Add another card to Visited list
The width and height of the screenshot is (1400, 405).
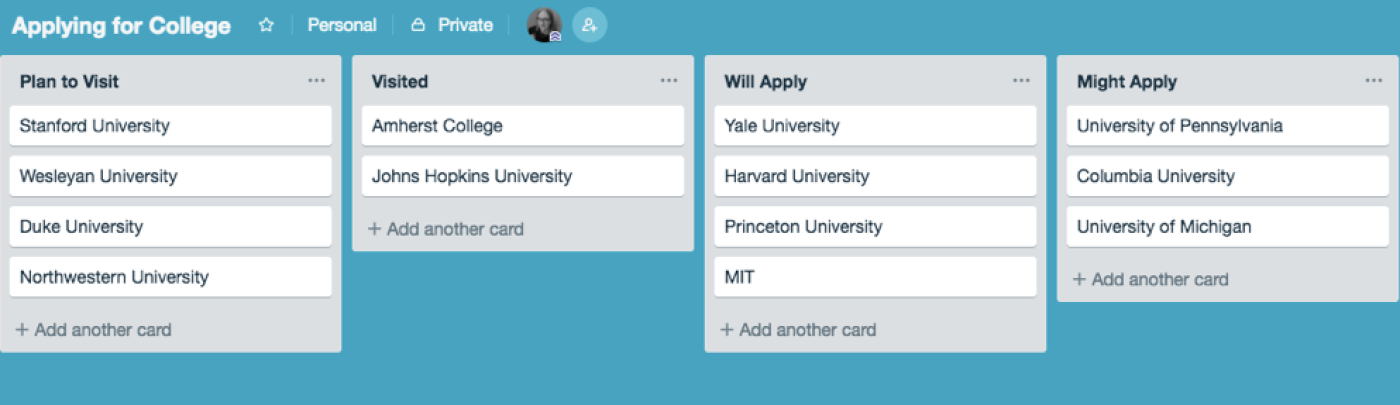pyautogui.click(x=446, y=229)
